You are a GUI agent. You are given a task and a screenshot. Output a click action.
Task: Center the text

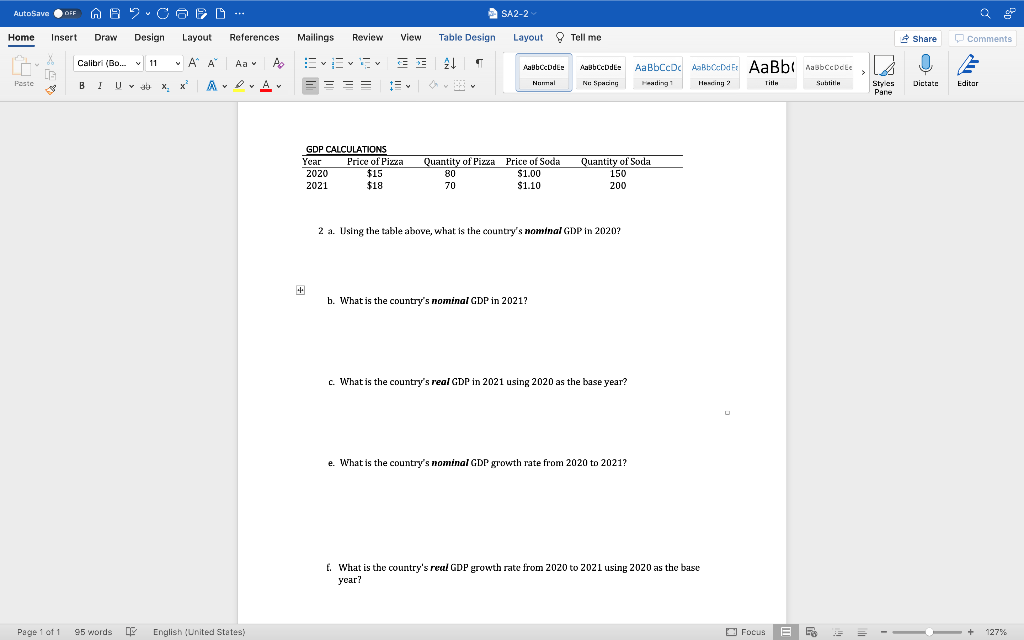329,85
